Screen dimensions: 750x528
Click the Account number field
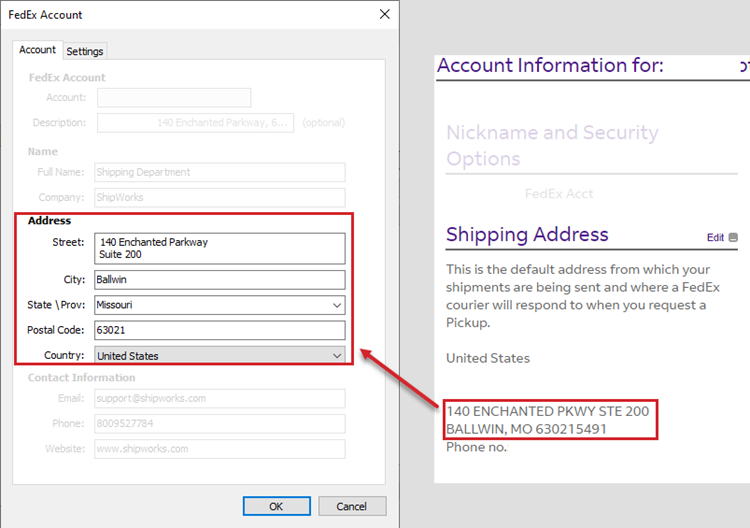pos(174,98)
